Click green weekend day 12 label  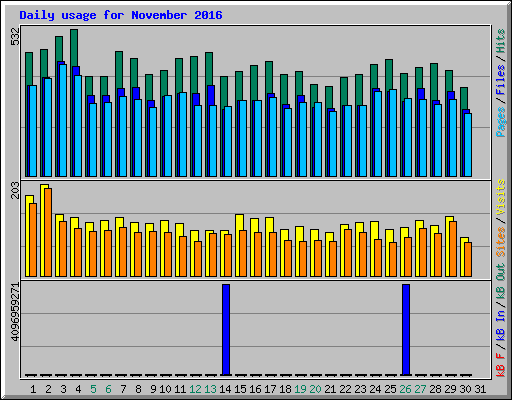coord(195,389)
